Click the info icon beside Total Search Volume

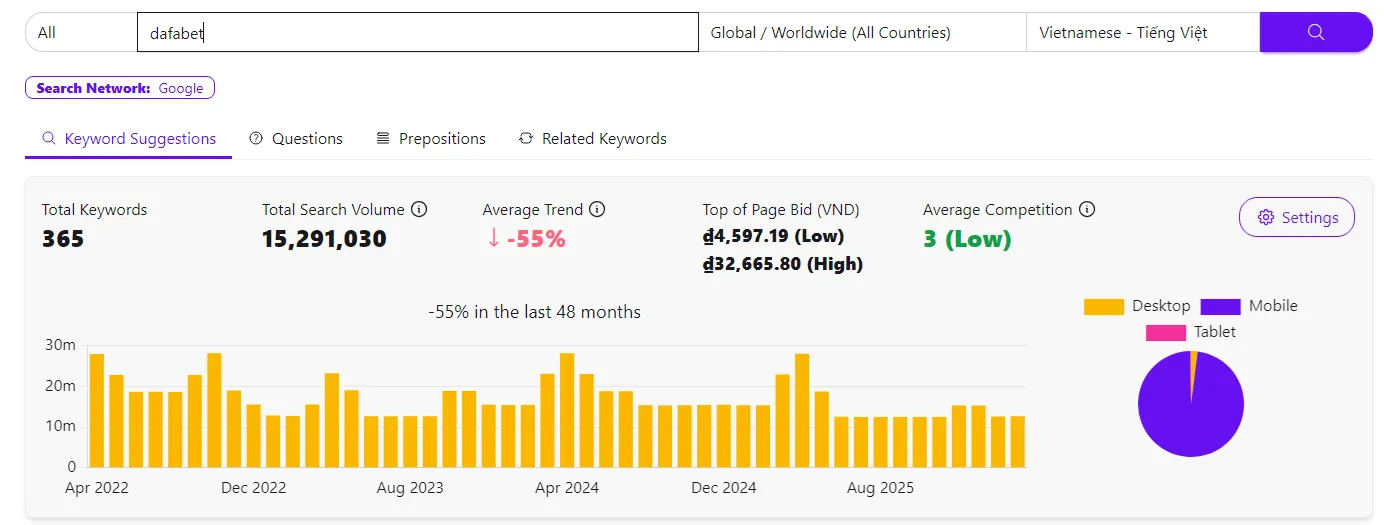click(419, 210)
